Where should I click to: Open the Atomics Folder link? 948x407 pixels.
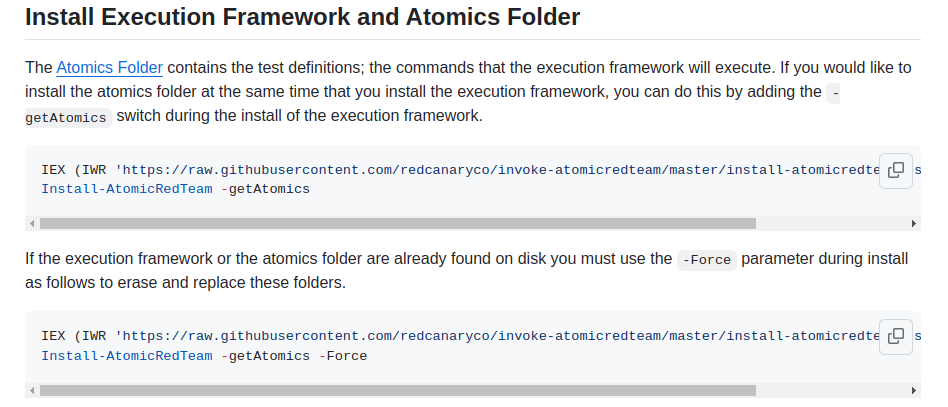click(109, 68)
